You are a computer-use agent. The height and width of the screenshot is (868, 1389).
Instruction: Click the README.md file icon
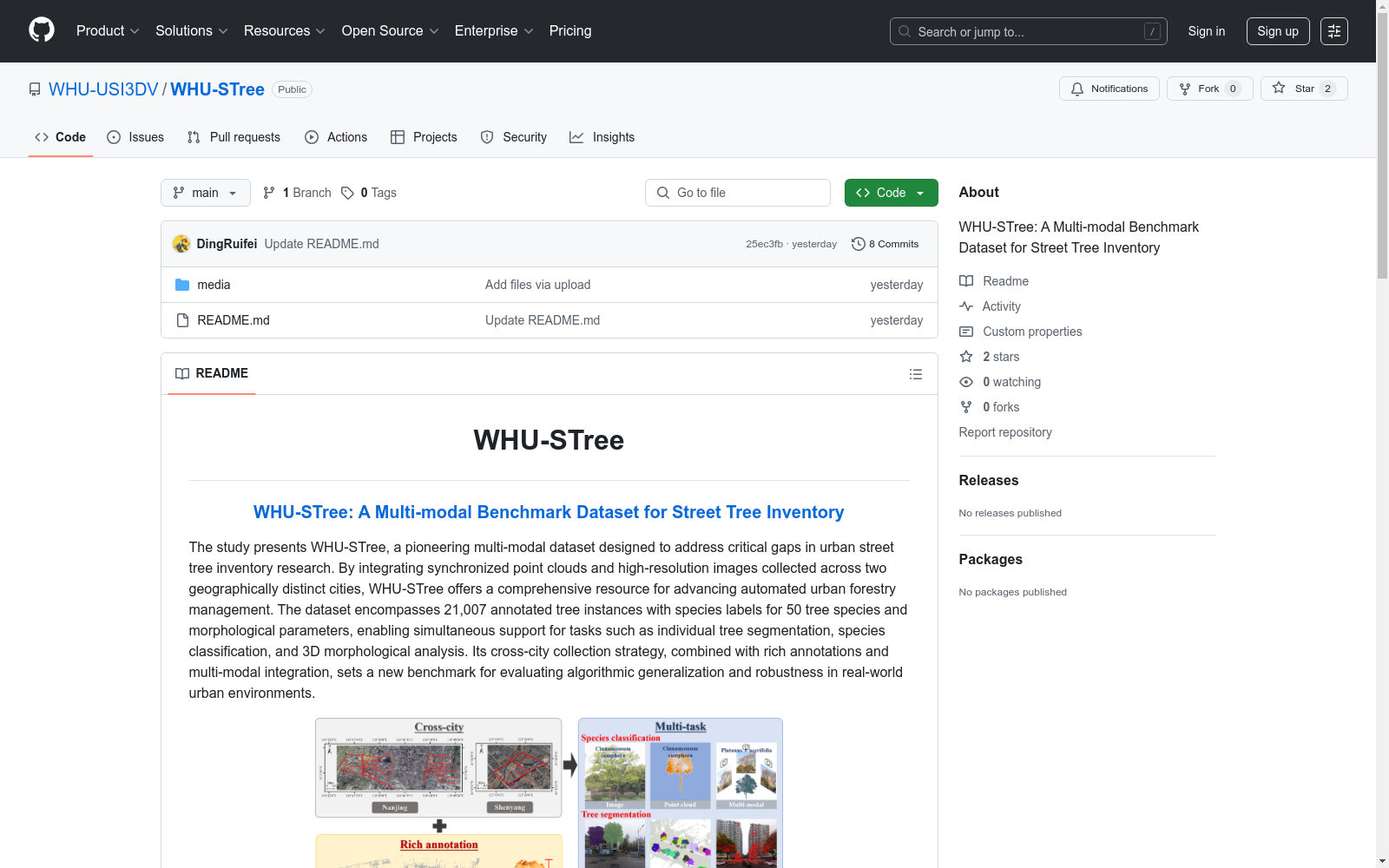pos(182,320)
